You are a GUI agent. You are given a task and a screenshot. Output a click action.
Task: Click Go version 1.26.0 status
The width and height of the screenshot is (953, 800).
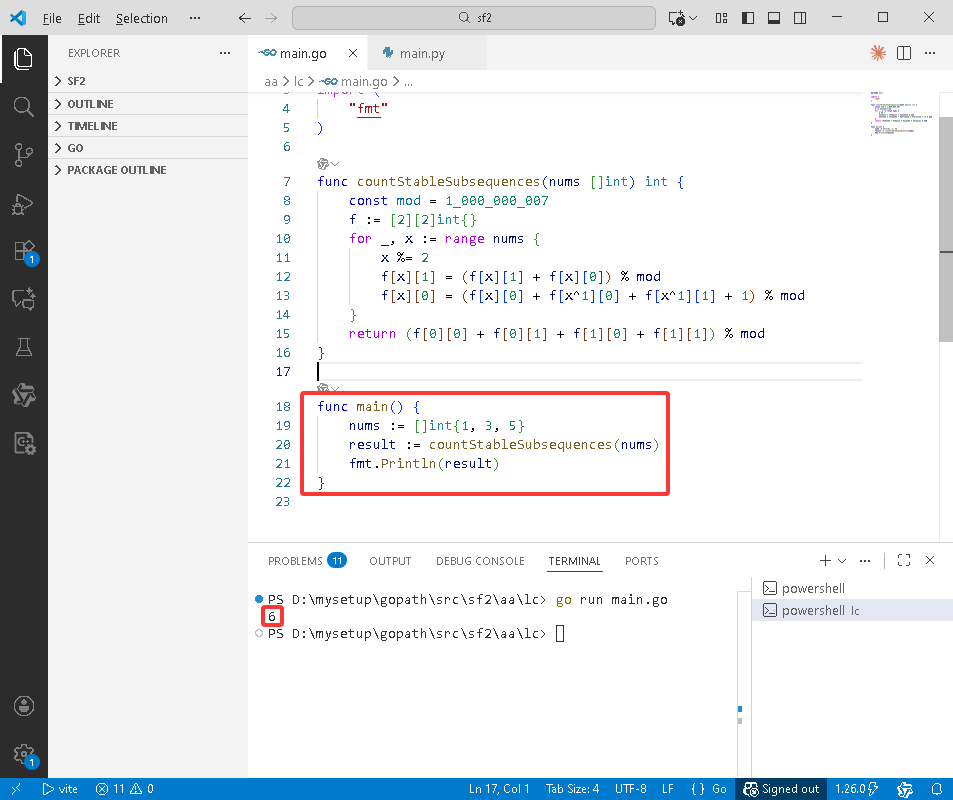coord(856,789)
